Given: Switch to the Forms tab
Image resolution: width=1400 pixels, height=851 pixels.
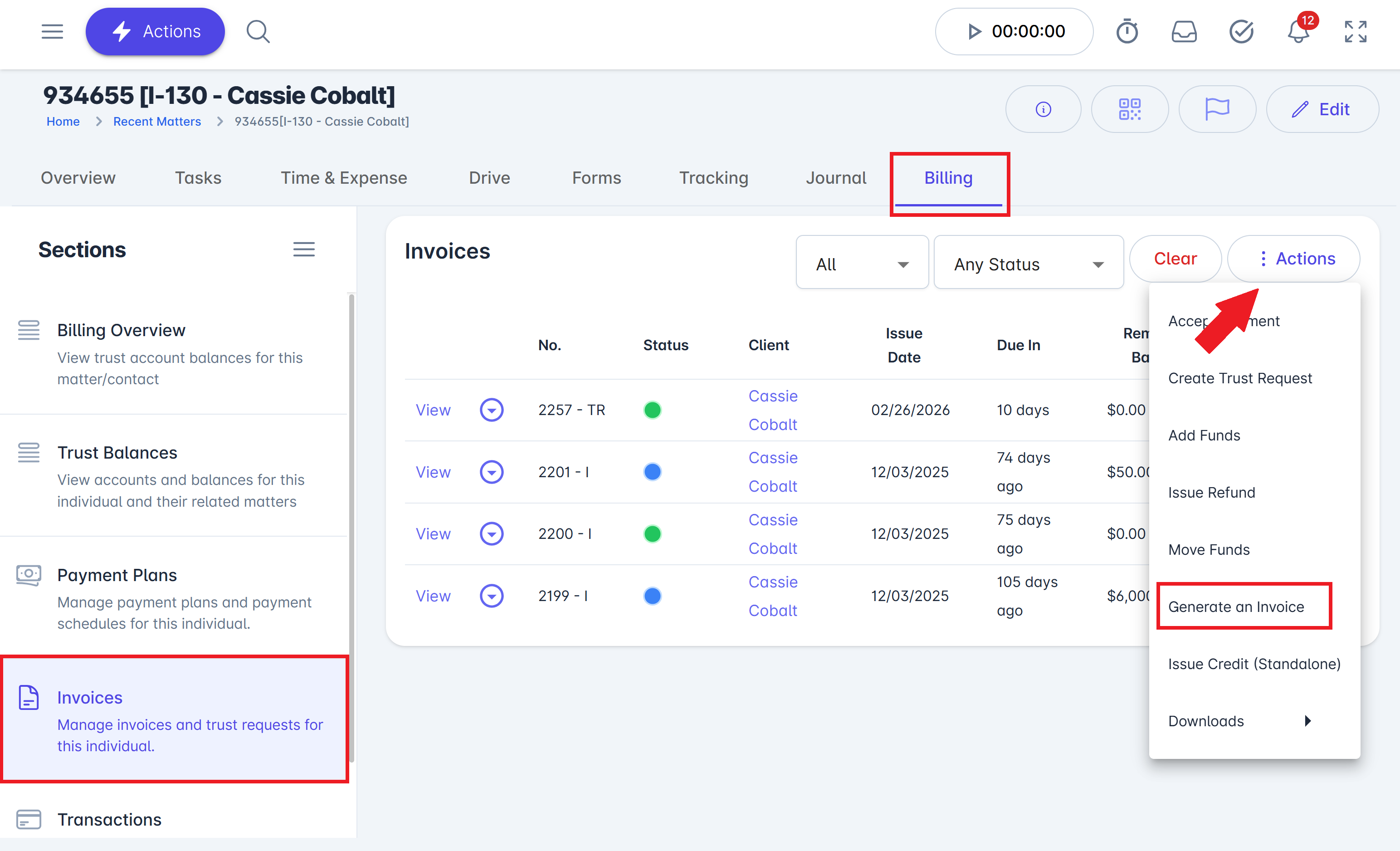Looking at the screenshot, I should tap(596, 178).
